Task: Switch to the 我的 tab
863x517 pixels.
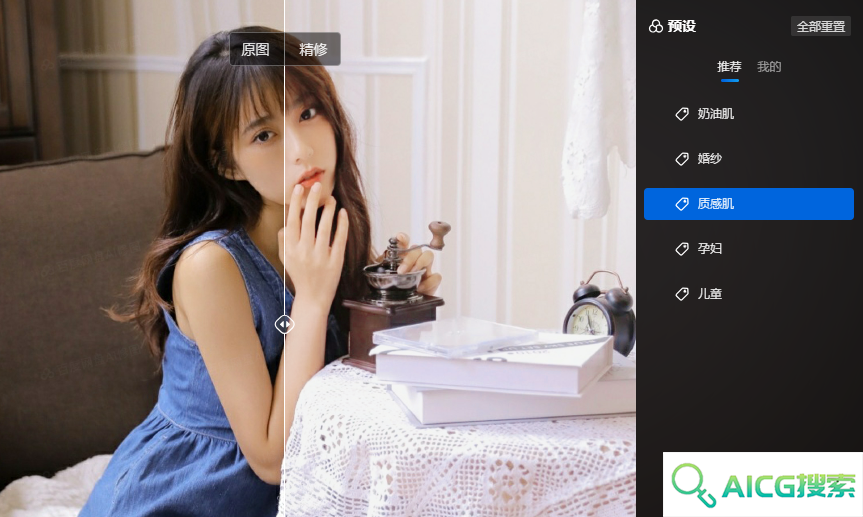Action: [769, 67]
